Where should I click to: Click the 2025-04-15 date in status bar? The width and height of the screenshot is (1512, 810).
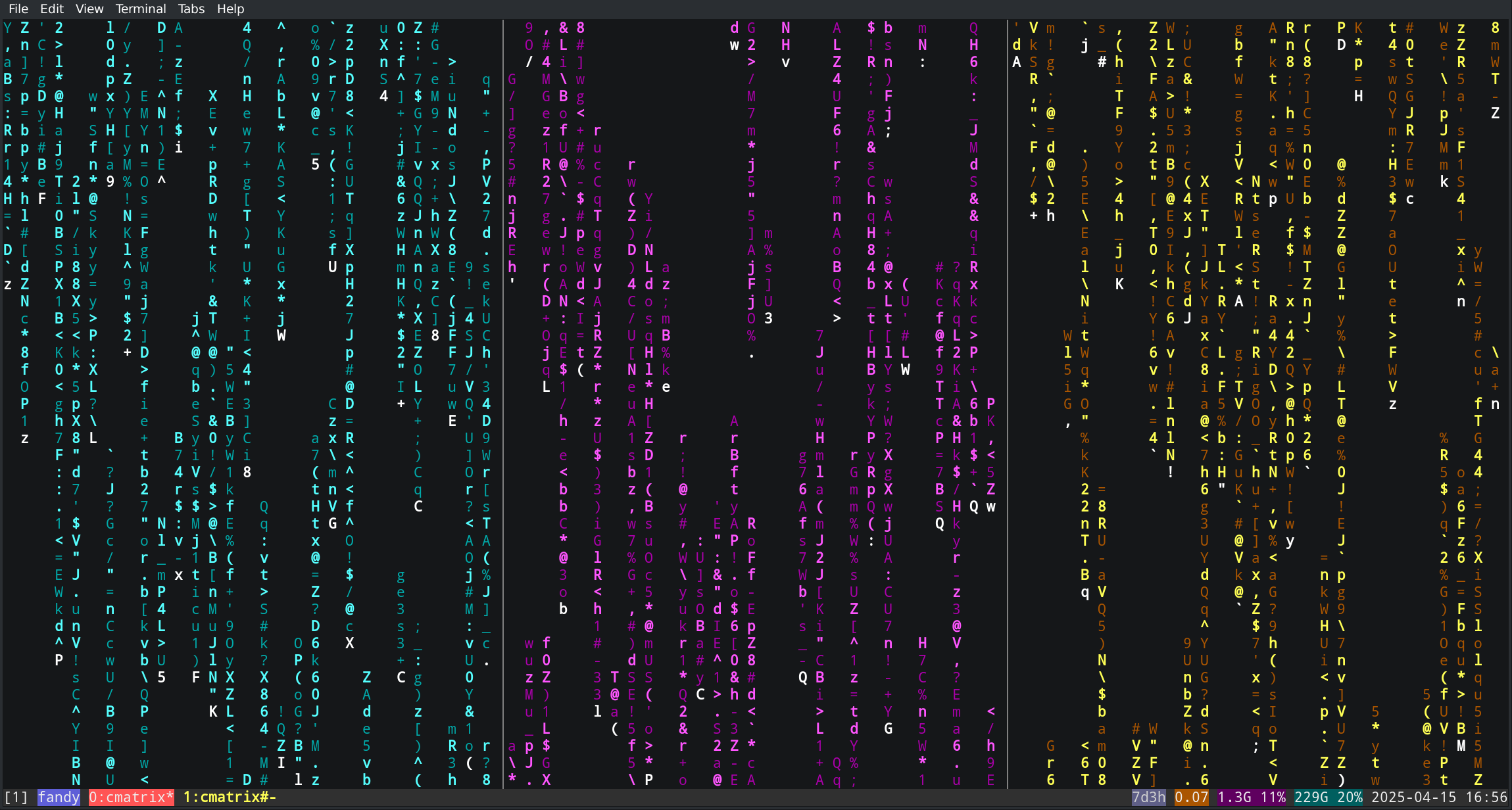coord(1413,798)
